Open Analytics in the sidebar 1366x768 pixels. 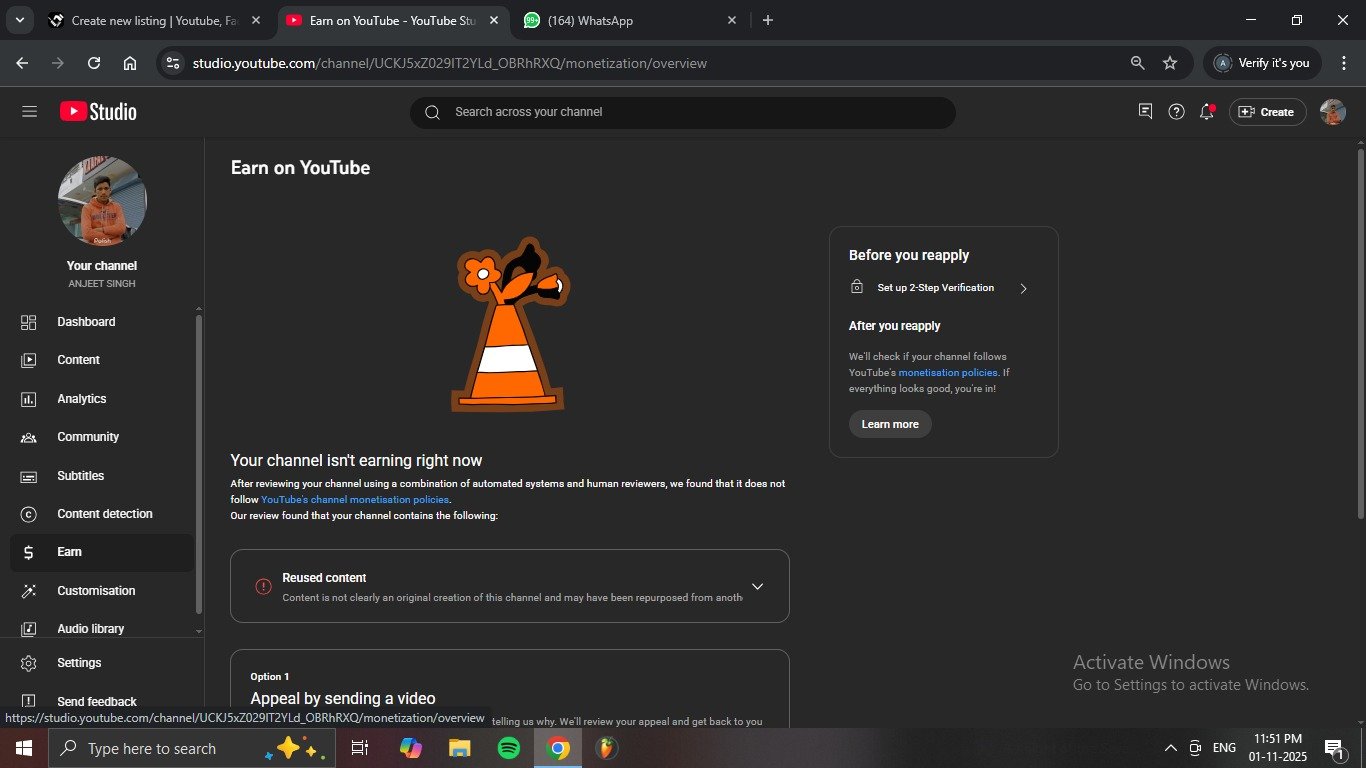tap(81, 399)
